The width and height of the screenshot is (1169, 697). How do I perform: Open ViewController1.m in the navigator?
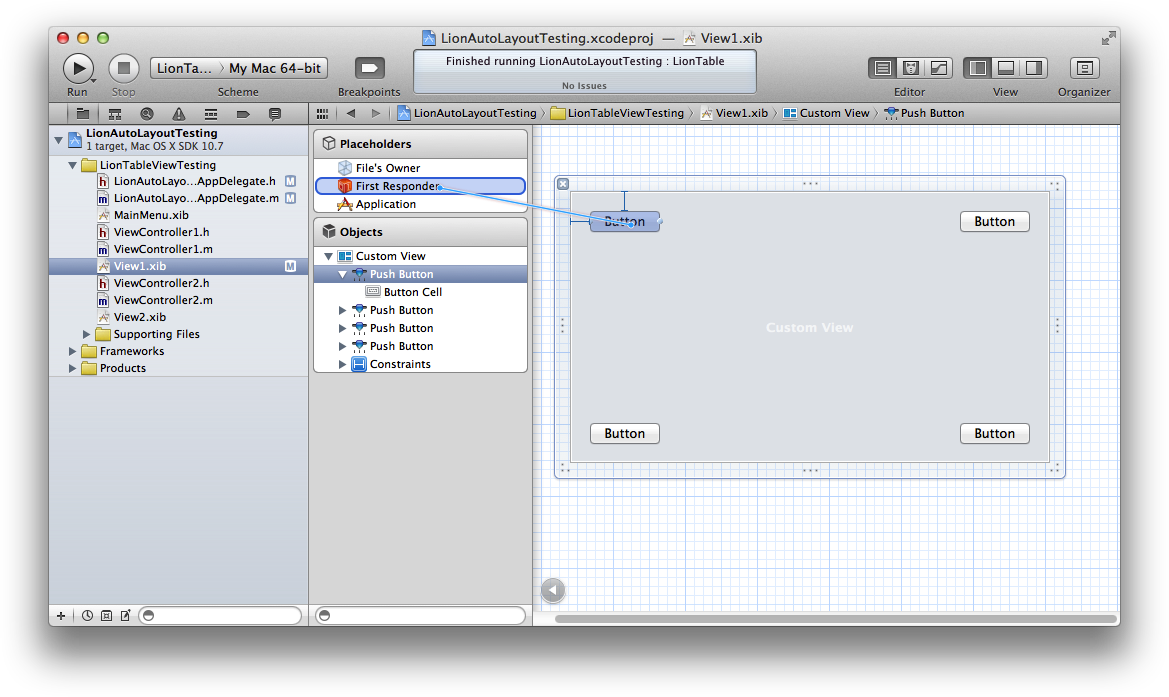tap(179, 250)
